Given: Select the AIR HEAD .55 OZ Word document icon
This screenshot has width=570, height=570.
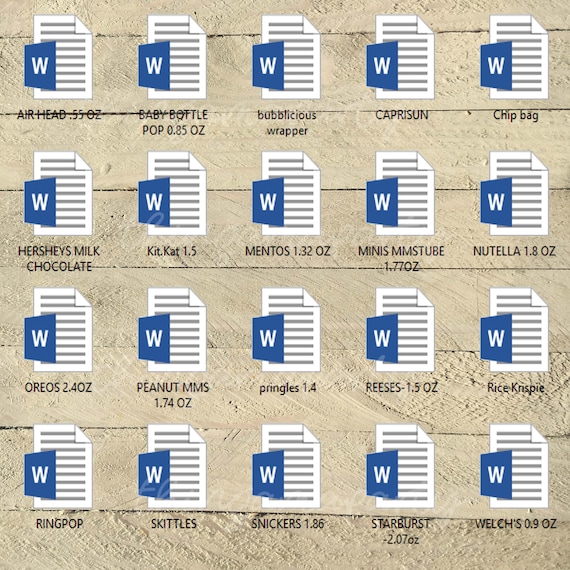Looking at the screenshot, I should (x=58, y=57).
